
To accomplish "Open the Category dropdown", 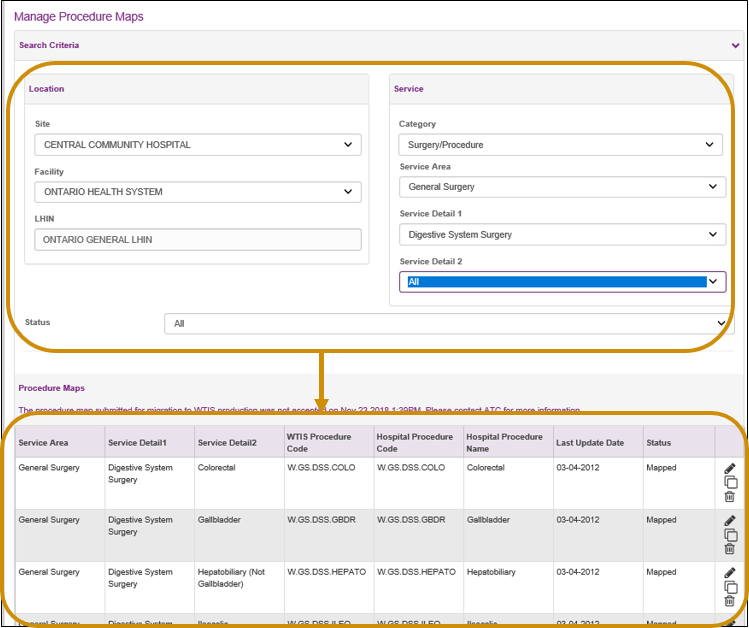I will coord(560,145).
